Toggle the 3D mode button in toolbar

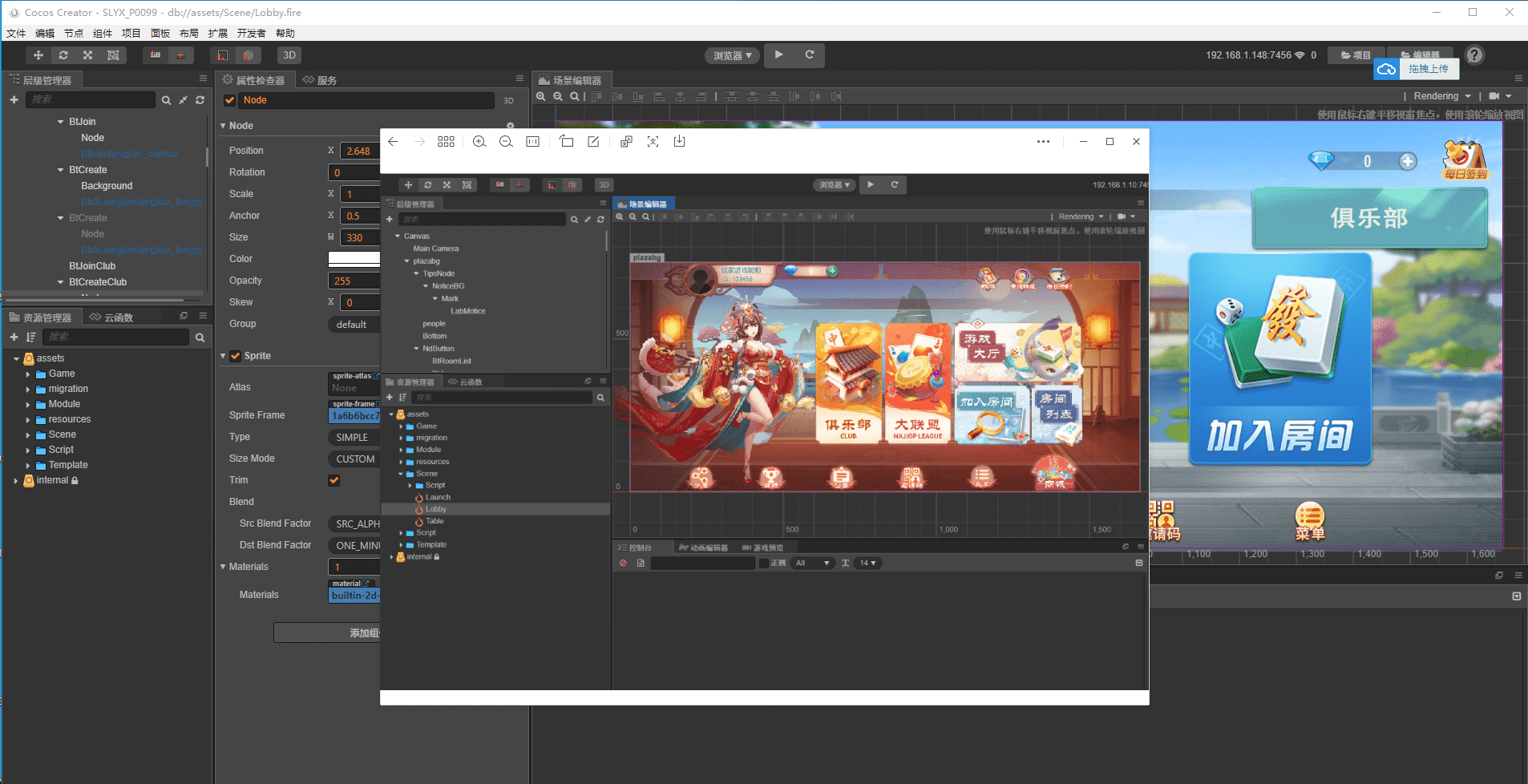point(289,55)
